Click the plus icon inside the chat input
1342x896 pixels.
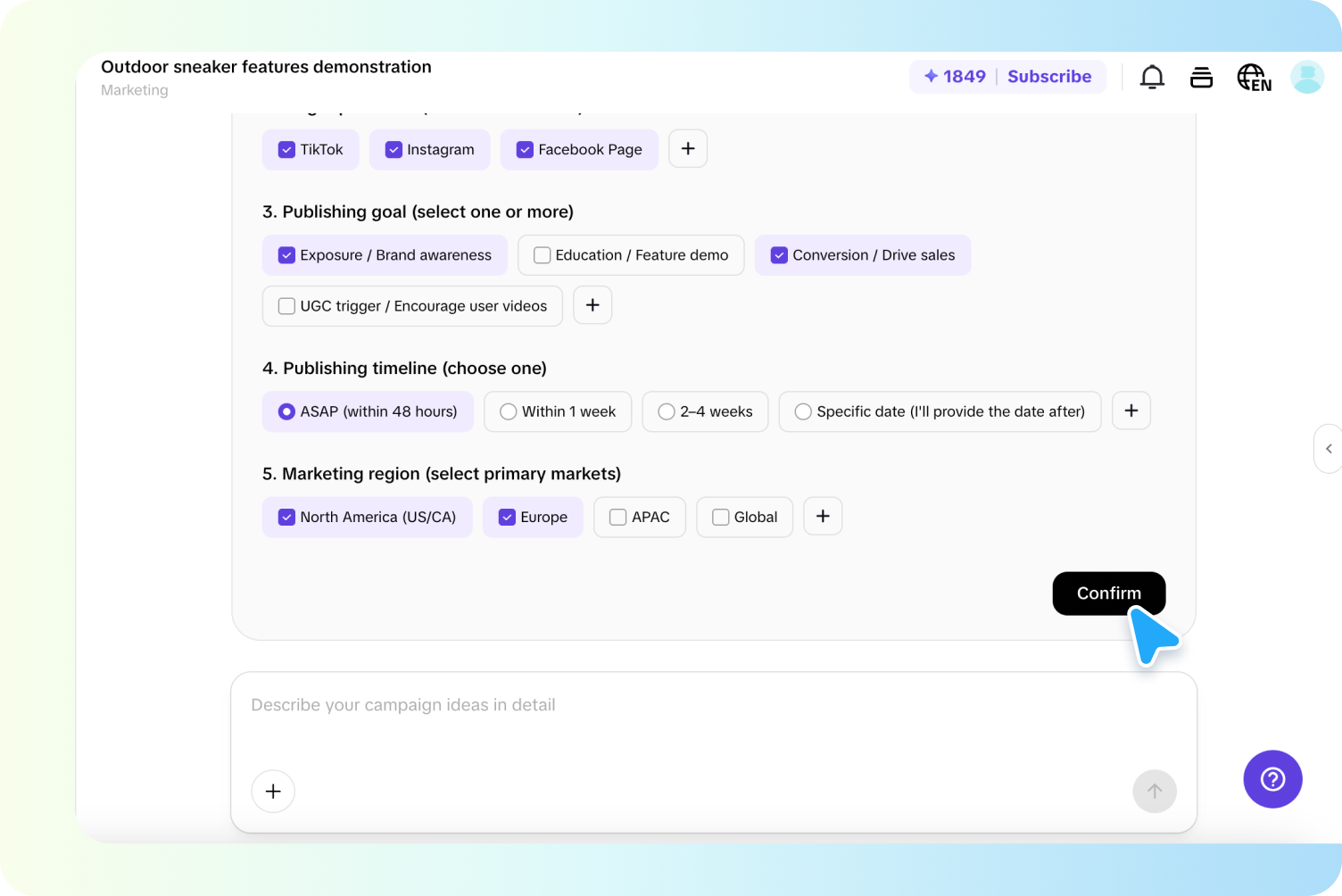tap(273, 791)
